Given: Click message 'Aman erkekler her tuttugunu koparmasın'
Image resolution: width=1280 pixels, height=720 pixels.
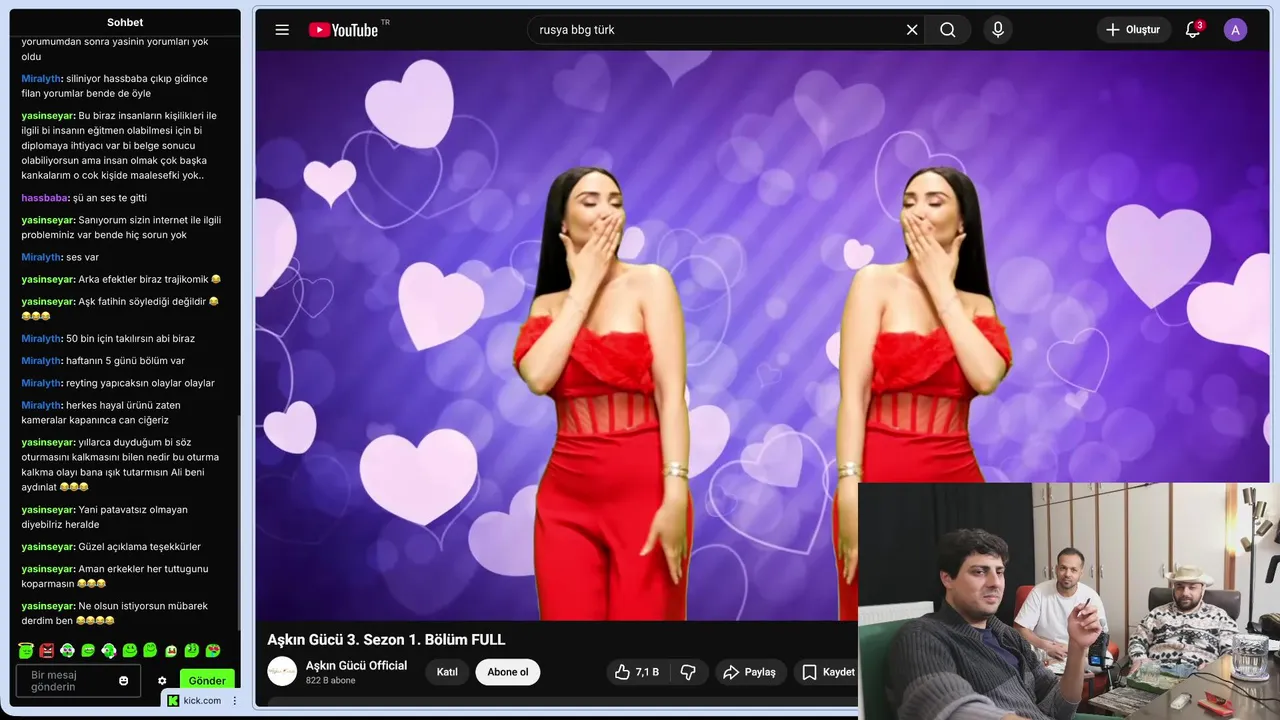Looking at the screenshot, I should tap(115, 576).
